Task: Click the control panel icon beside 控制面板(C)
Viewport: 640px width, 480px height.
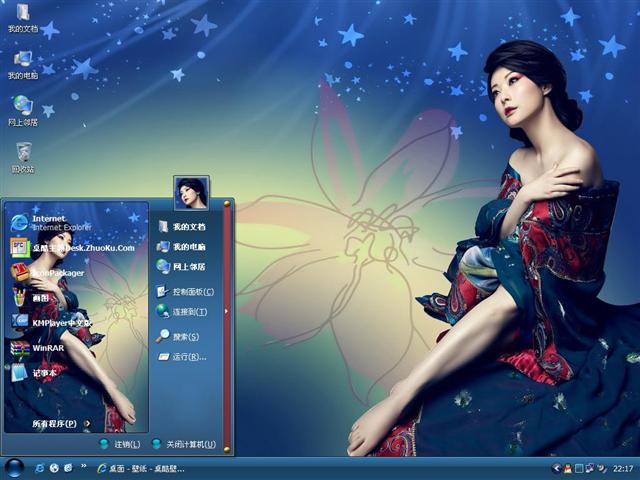Action: coord(163,291)
